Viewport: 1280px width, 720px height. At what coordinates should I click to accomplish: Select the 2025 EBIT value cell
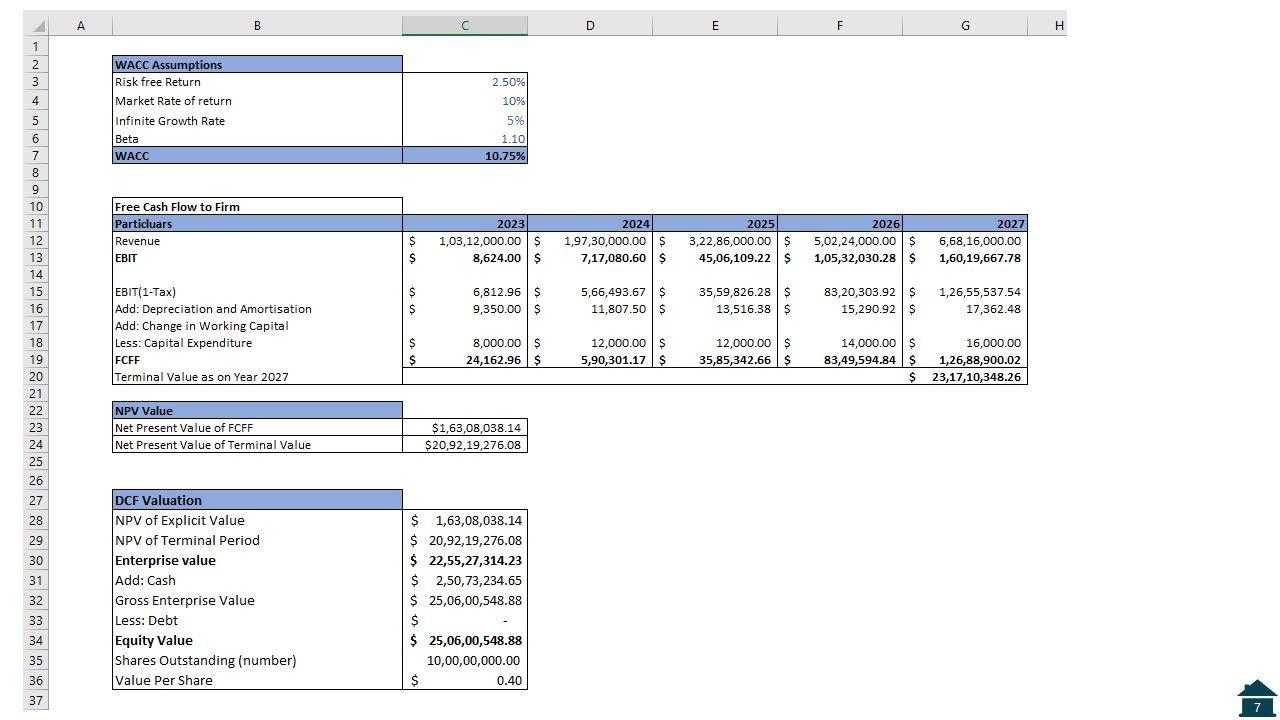coord(715,258)
